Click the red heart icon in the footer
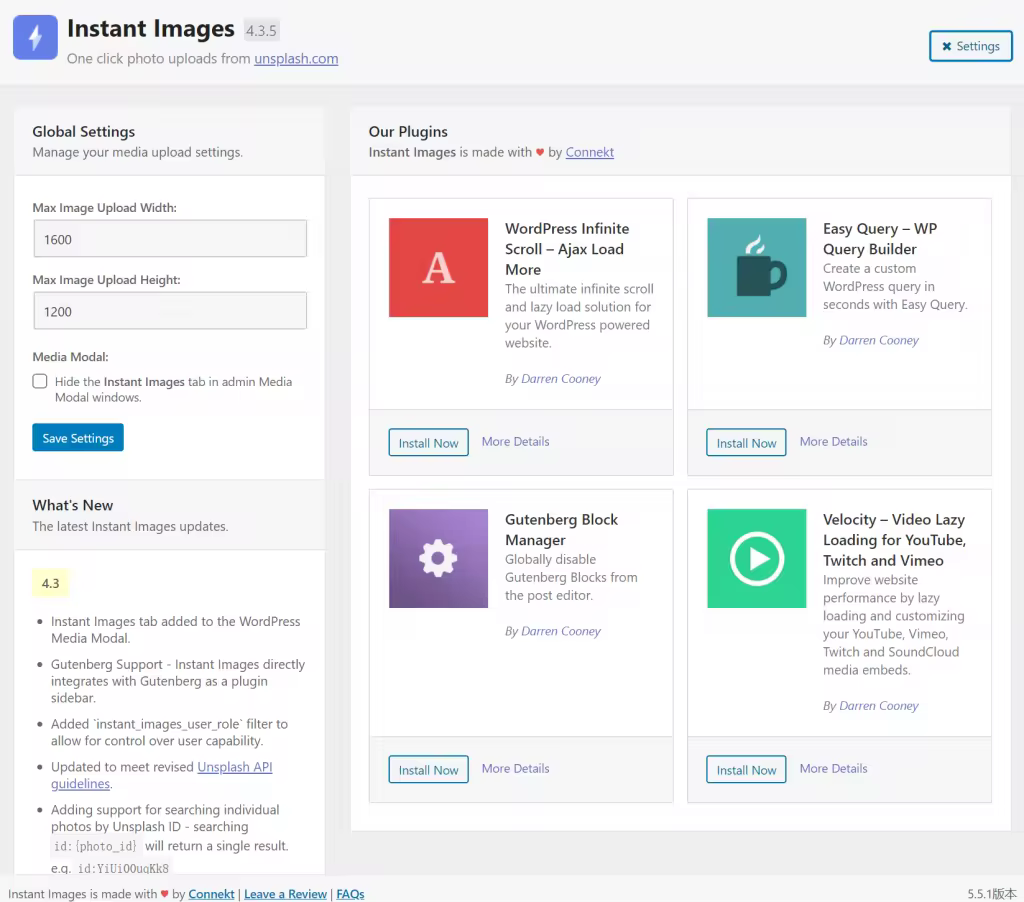The width and height of the screenshot is (1024, 902). [x=165, y=894]
